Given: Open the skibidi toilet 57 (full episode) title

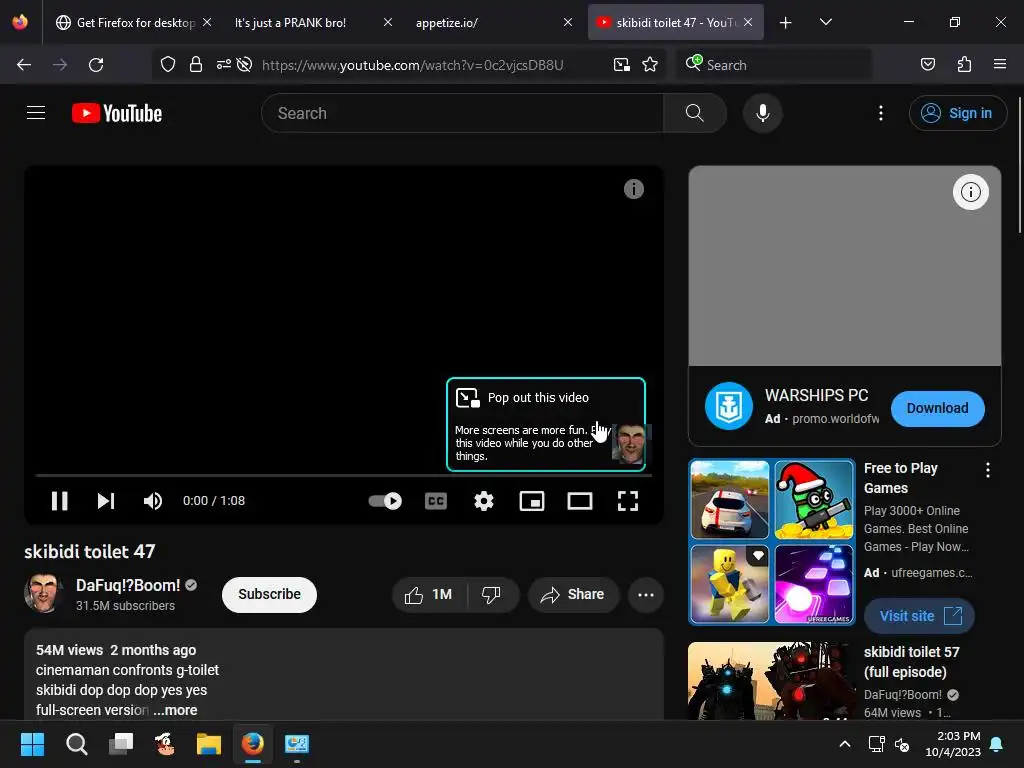Looking at the screenshot, I should tap(911, 662).
